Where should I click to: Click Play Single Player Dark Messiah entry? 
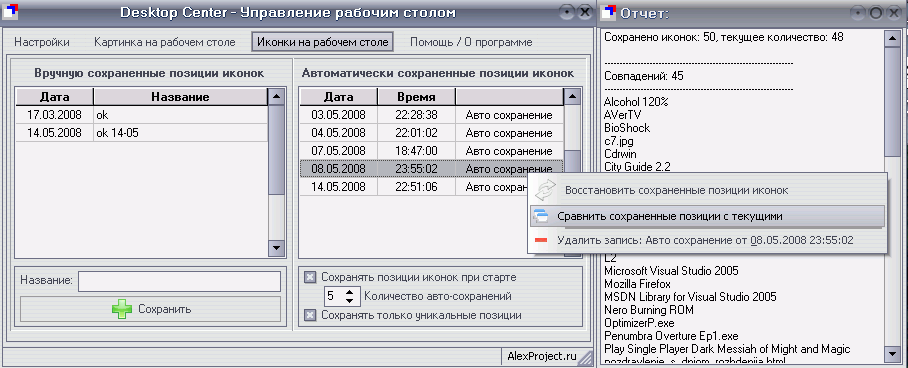pos(727,349)
